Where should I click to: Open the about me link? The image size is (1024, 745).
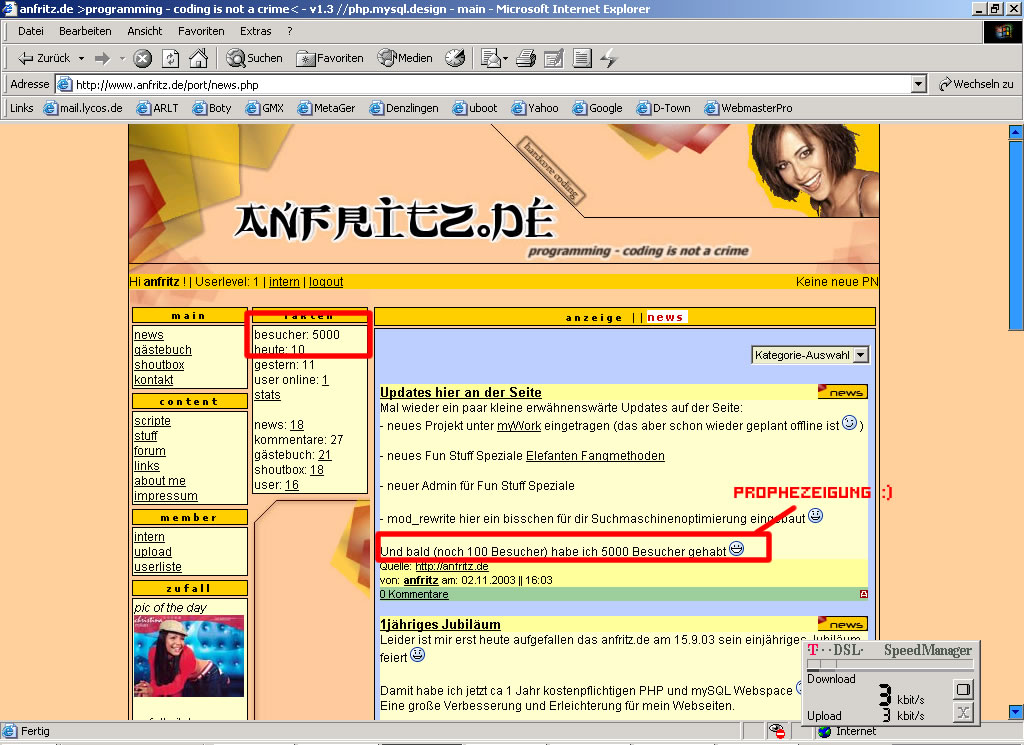[160, 481]
